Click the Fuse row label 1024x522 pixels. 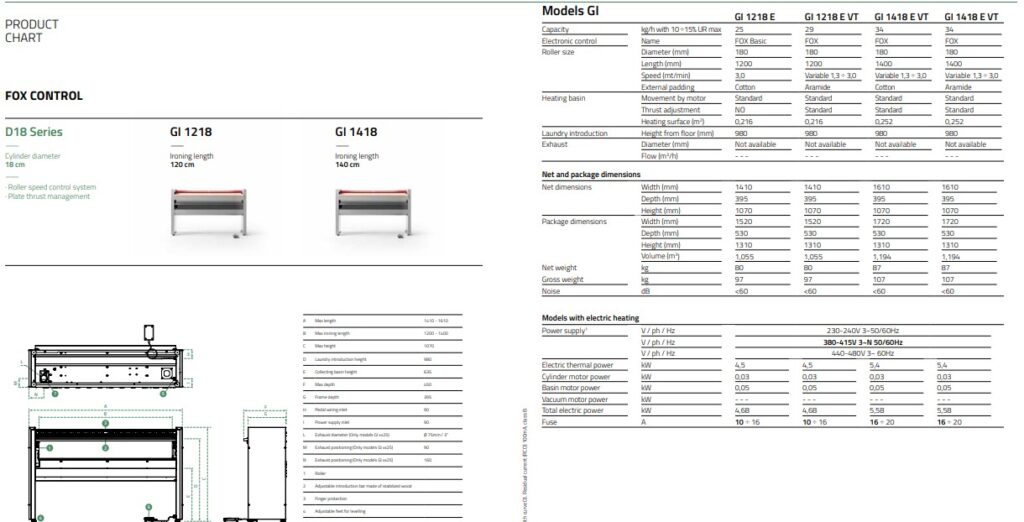coord(551,422)
